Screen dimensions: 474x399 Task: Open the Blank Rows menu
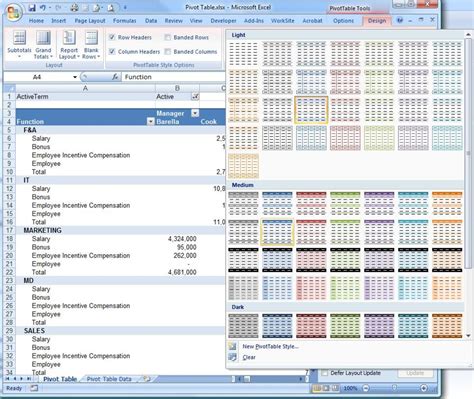91,44
